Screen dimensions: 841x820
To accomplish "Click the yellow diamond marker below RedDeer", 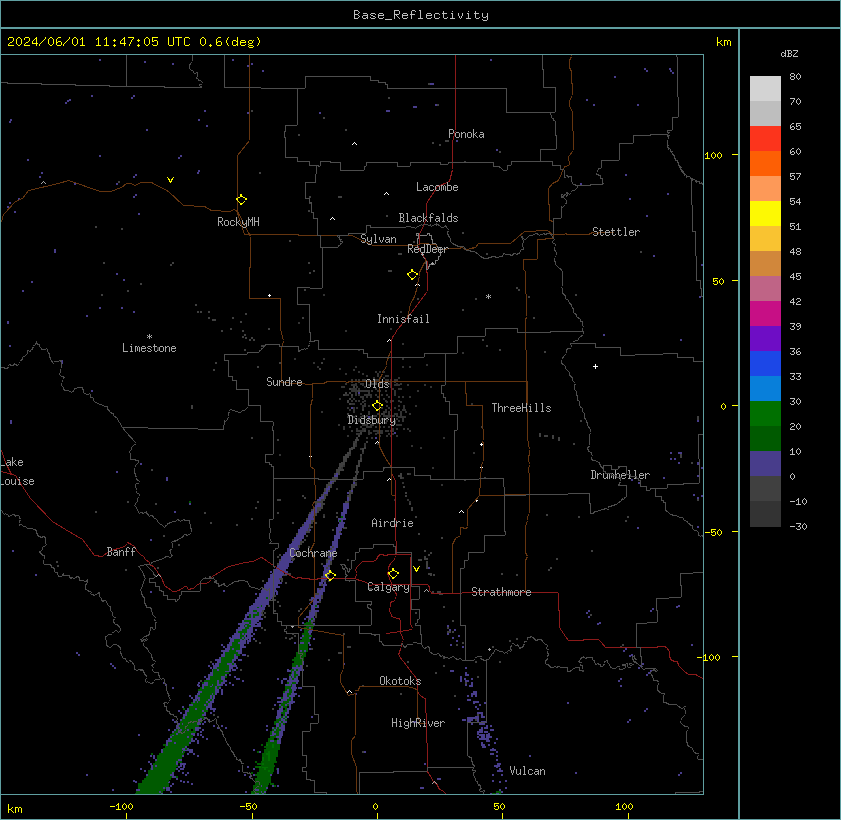I will [x=412, y=275].
